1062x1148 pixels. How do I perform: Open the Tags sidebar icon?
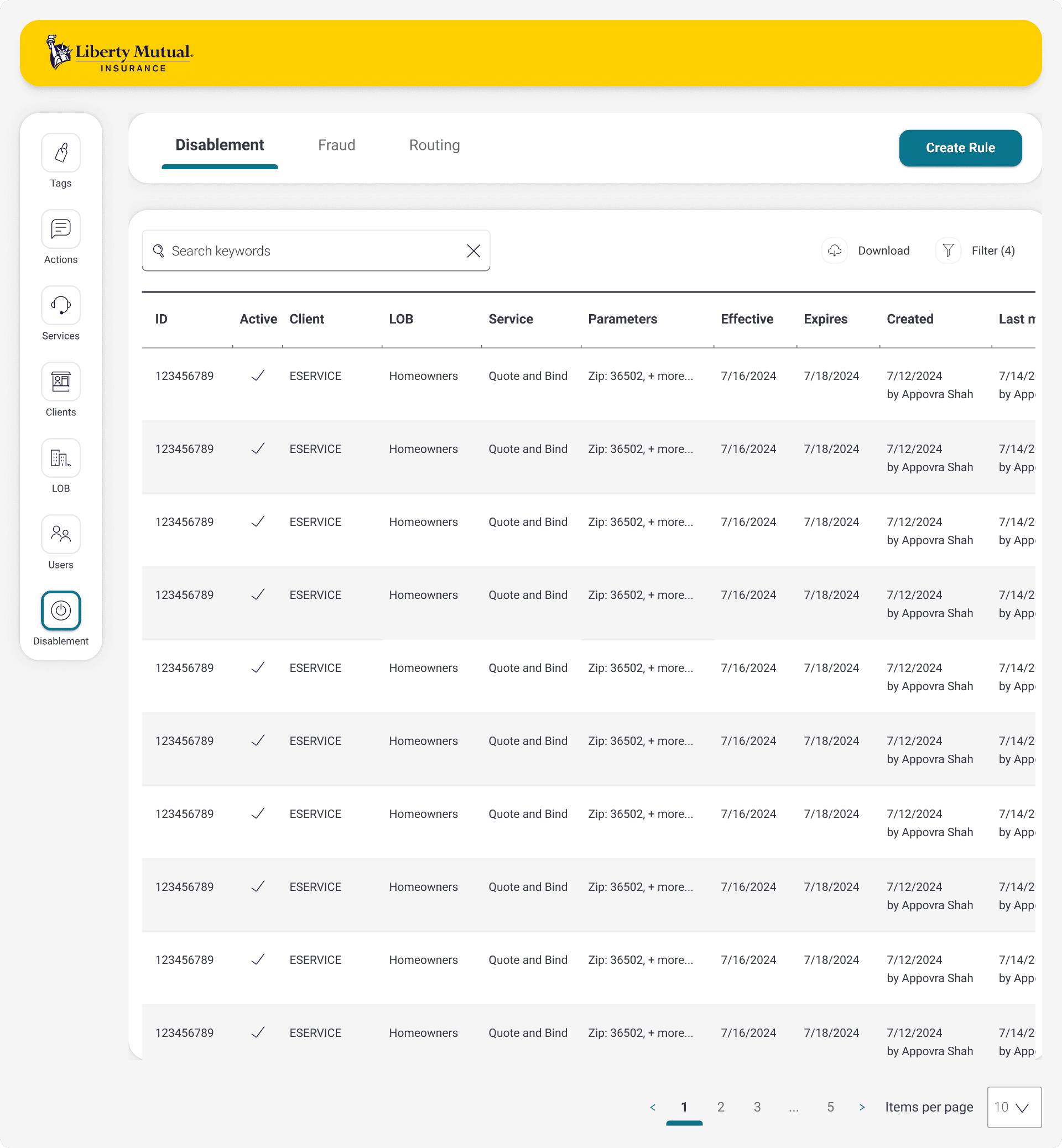(x=61, y=153)
